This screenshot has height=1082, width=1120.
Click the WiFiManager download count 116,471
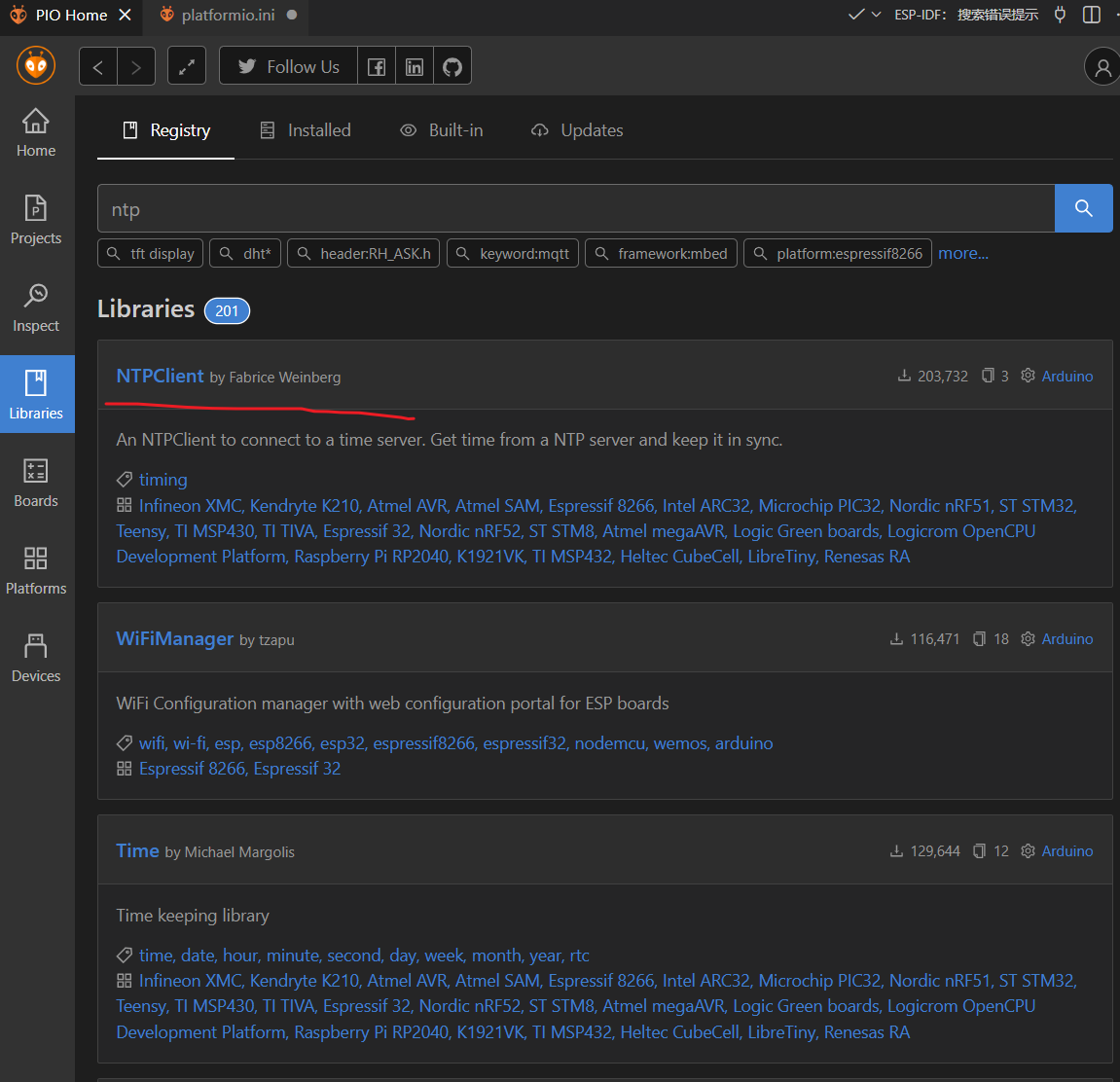coord(925,639)
